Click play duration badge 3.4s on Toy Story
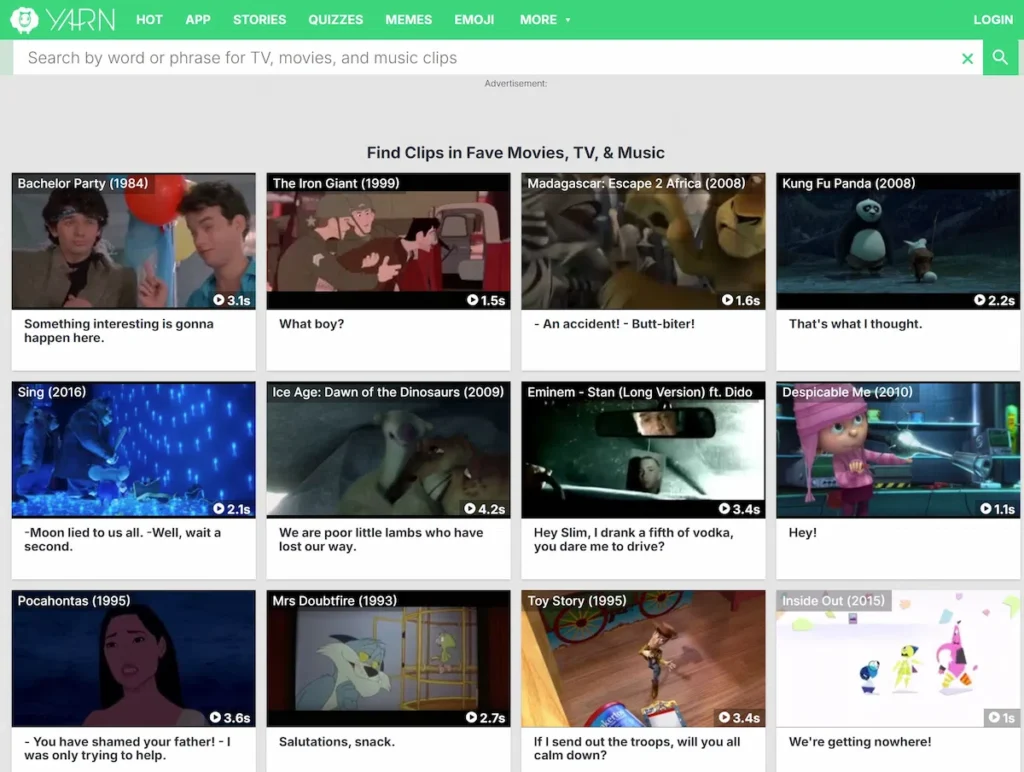The height and width of the screenshot is (772, 1024). click(740, 718)
